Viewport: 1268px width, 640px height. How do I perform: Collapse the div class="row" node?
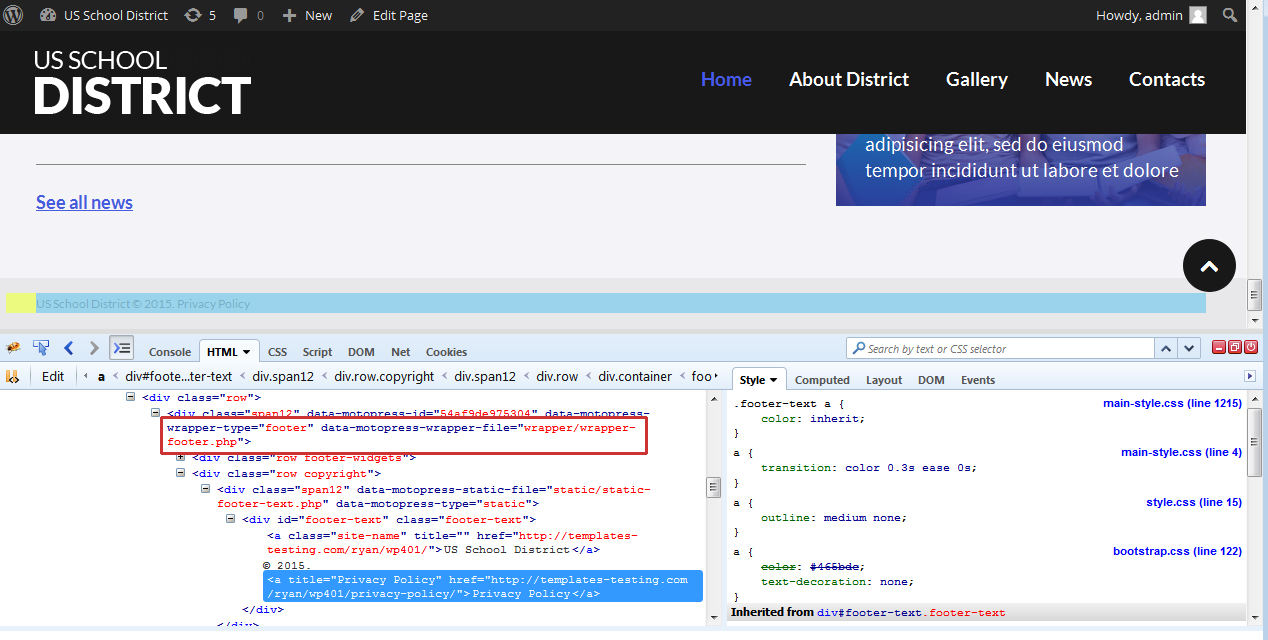click(x=131, y=397)
